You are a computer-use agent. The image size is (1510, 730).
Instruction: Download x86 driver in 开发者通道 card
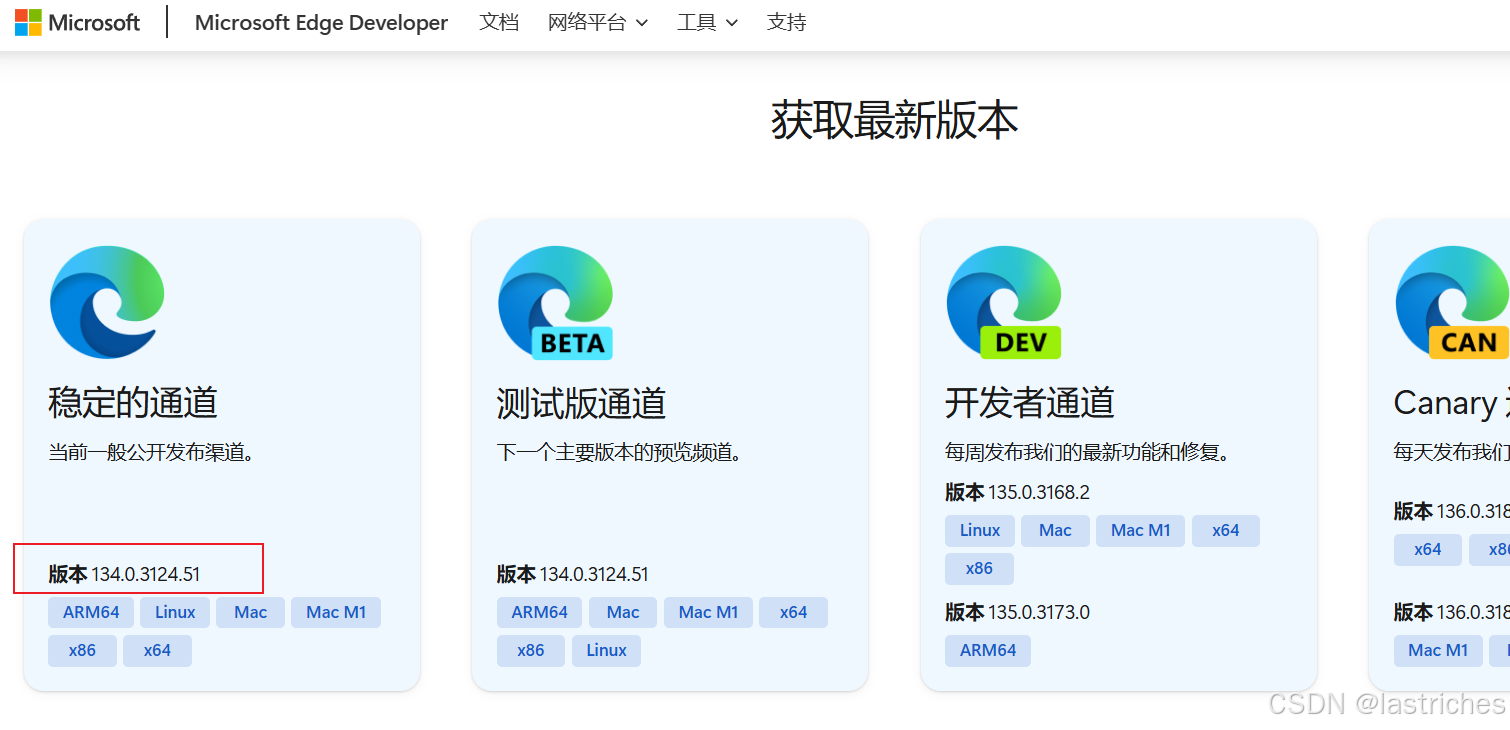[979, 568]
